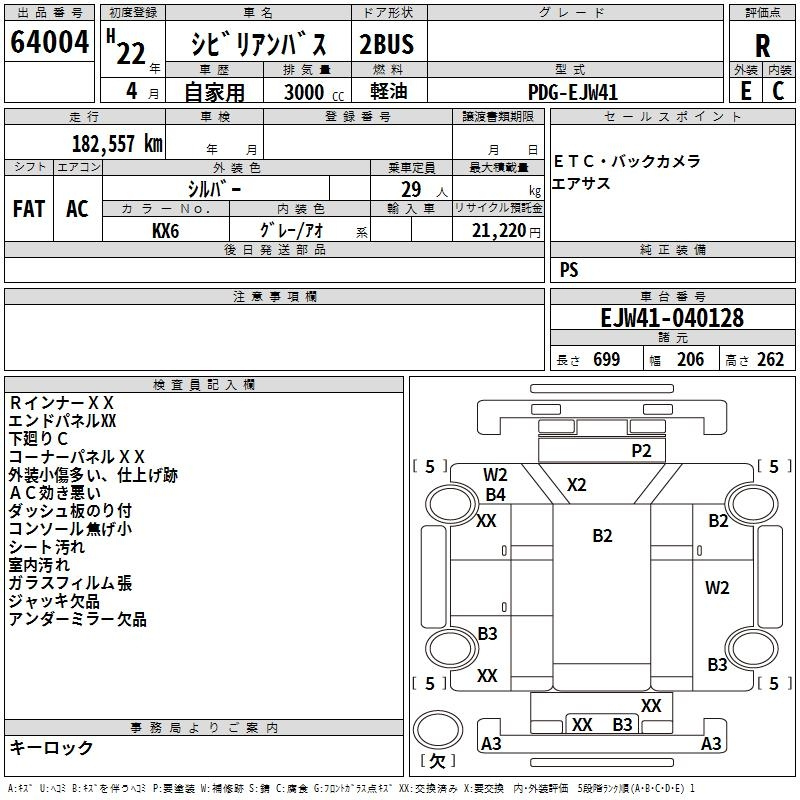Click the interior color グレー/アオ
This screenshot has height=800, width=800.
pyautogui.click(x=291, y=230)
